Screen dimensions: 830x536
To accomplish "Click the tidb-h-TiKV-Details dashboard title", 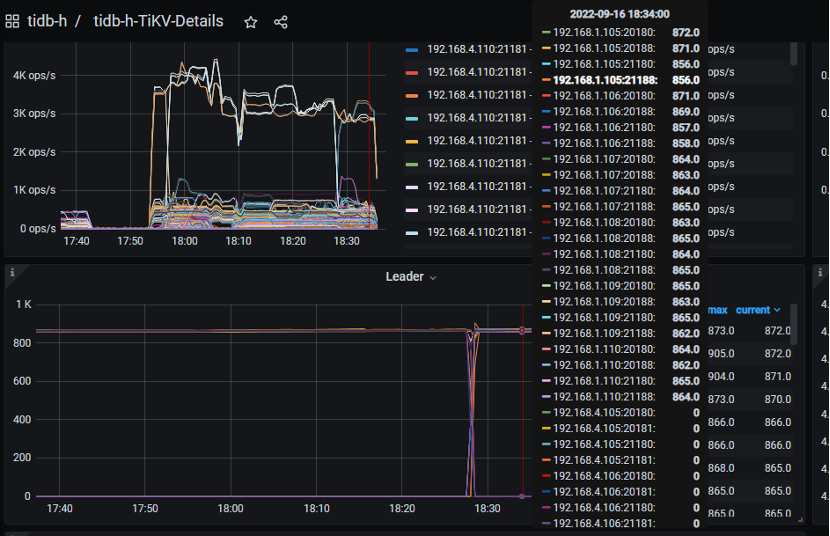I will pos(159,21).
